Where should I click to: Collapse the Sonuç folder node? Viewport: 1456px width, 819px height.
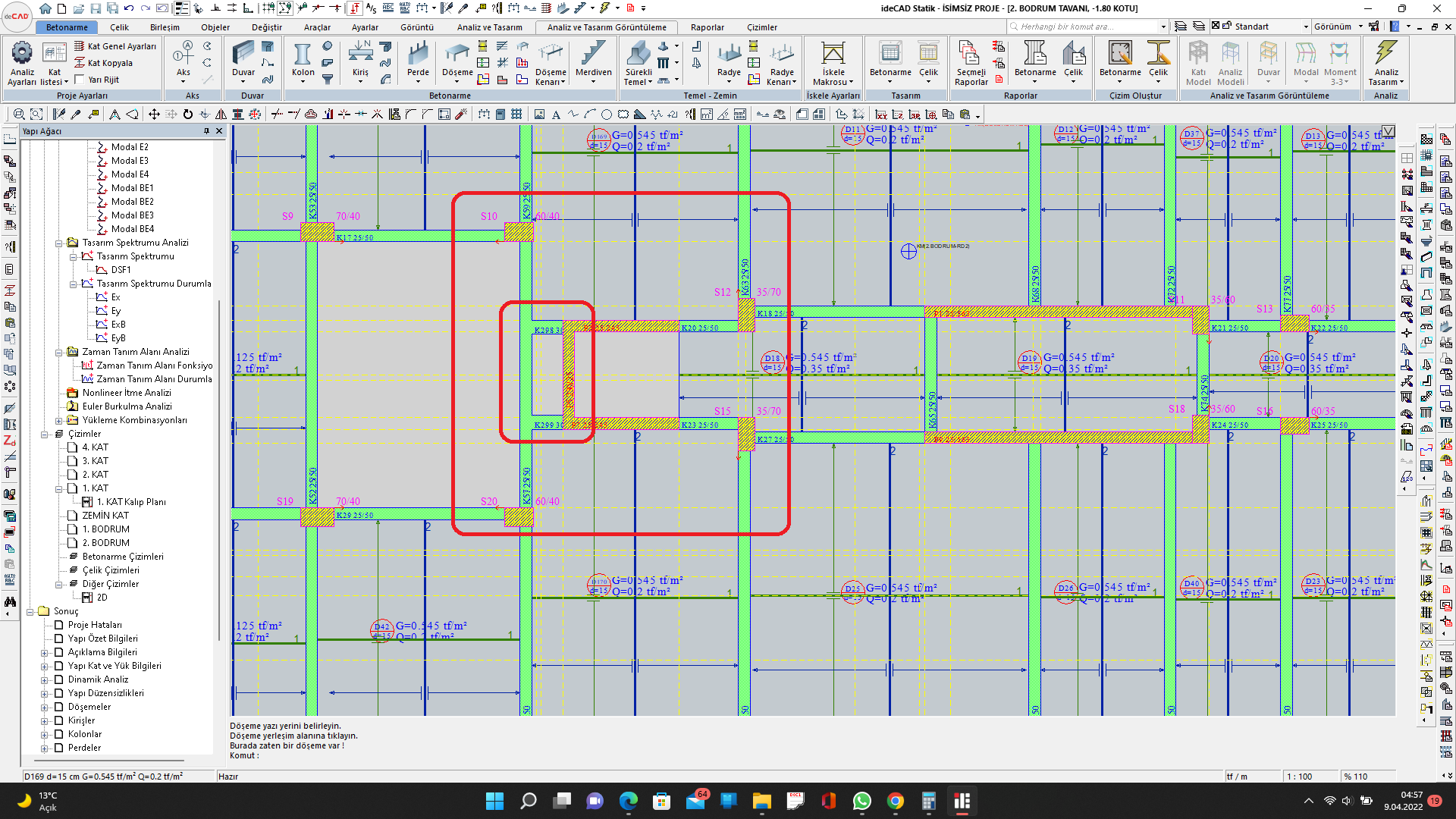[30, 611]
